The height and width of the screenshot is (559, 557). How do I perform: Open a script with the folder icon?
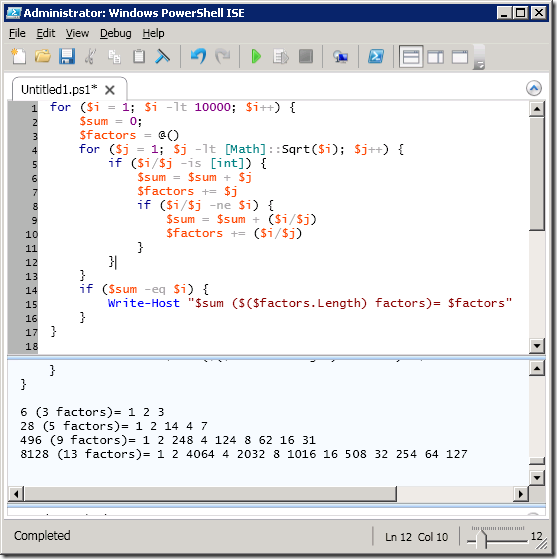pos(43,56)
